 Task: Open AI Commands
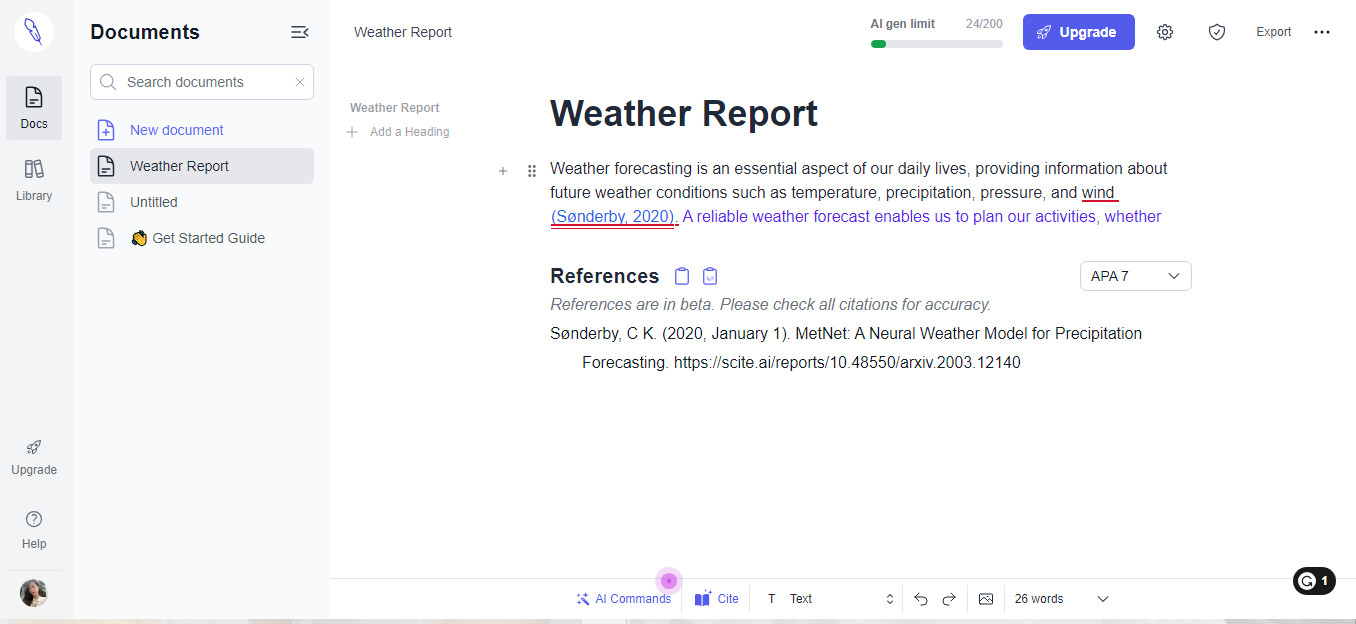coord(624,599)
